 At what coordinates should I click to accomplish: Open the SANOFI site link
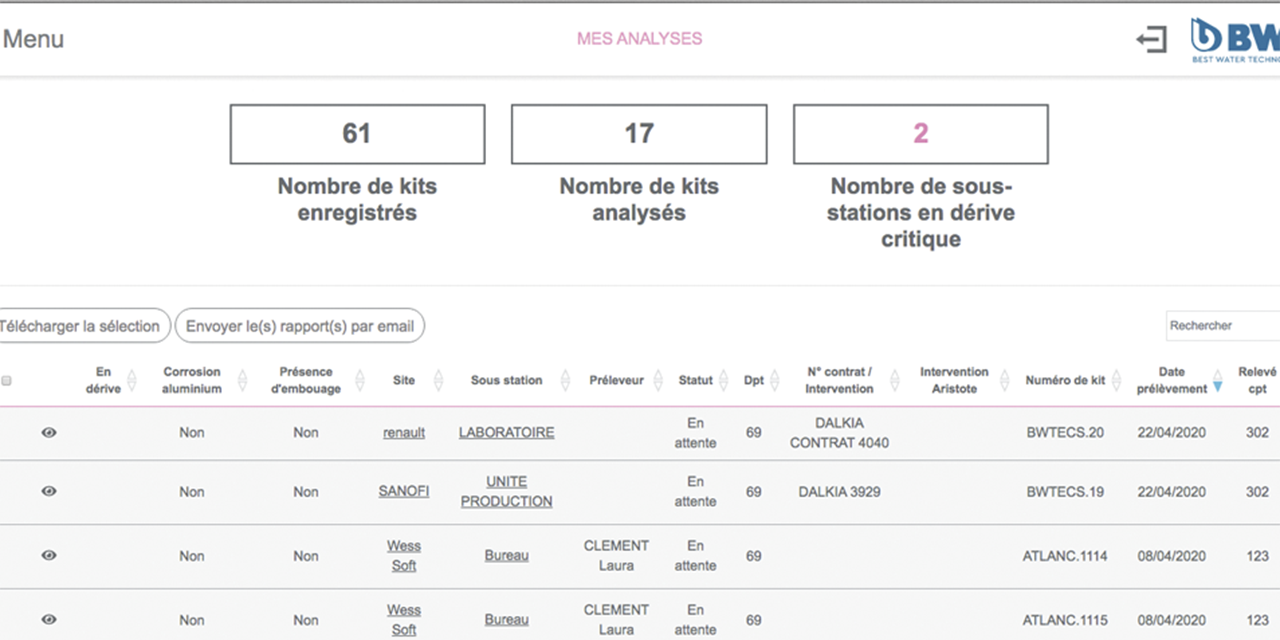(x=403, y=492)
